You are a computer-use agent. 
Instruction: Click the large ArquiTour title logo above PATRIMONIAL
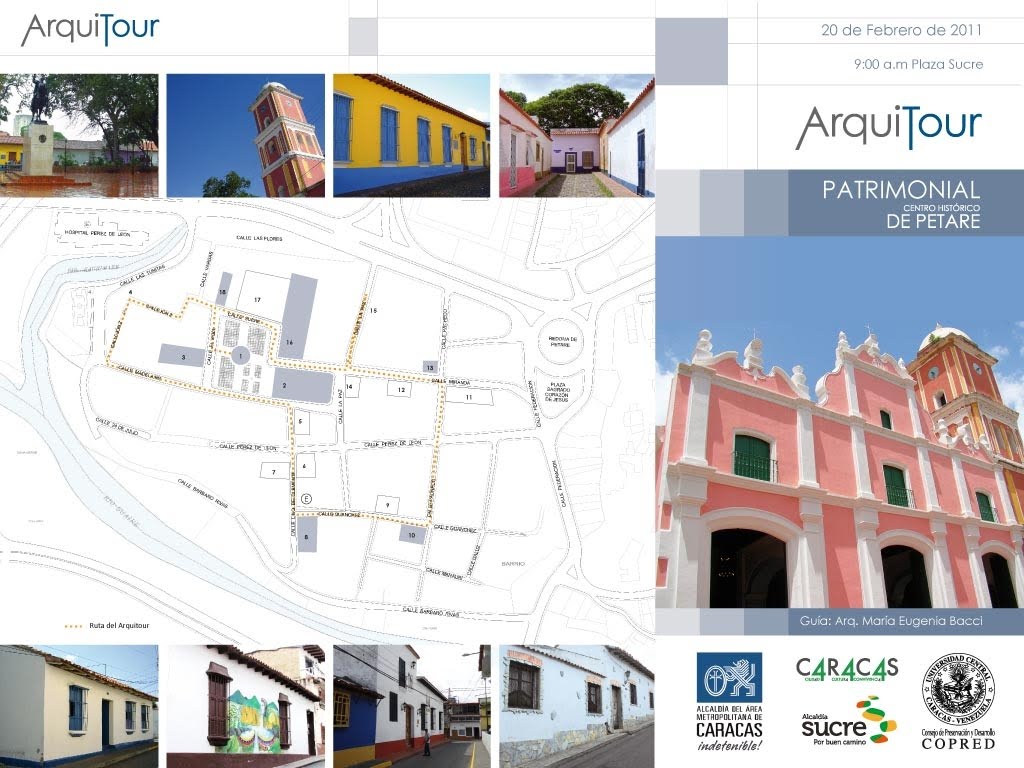click(888, 127)
